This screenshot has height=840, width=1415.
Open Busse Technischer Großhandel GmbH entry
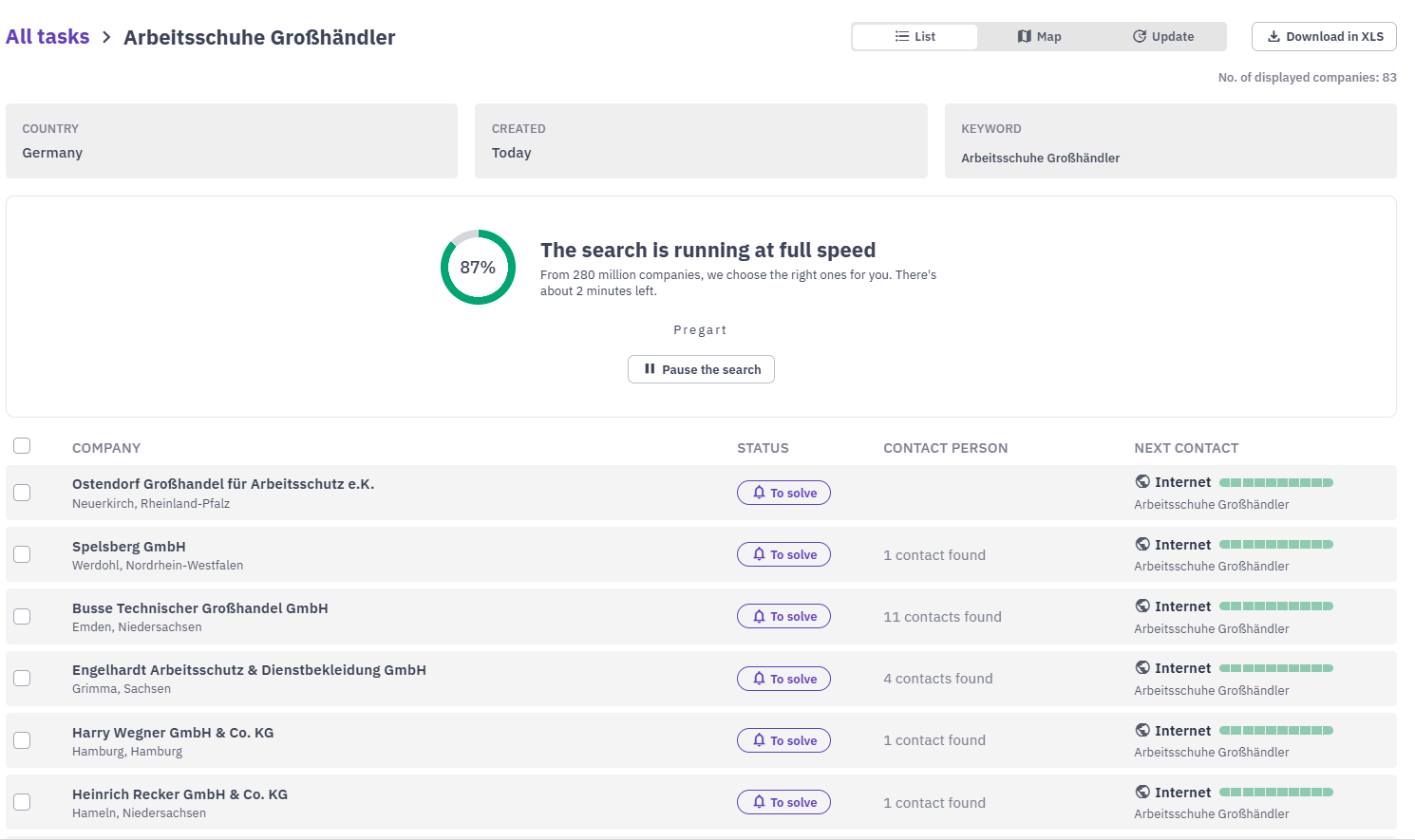200,608
